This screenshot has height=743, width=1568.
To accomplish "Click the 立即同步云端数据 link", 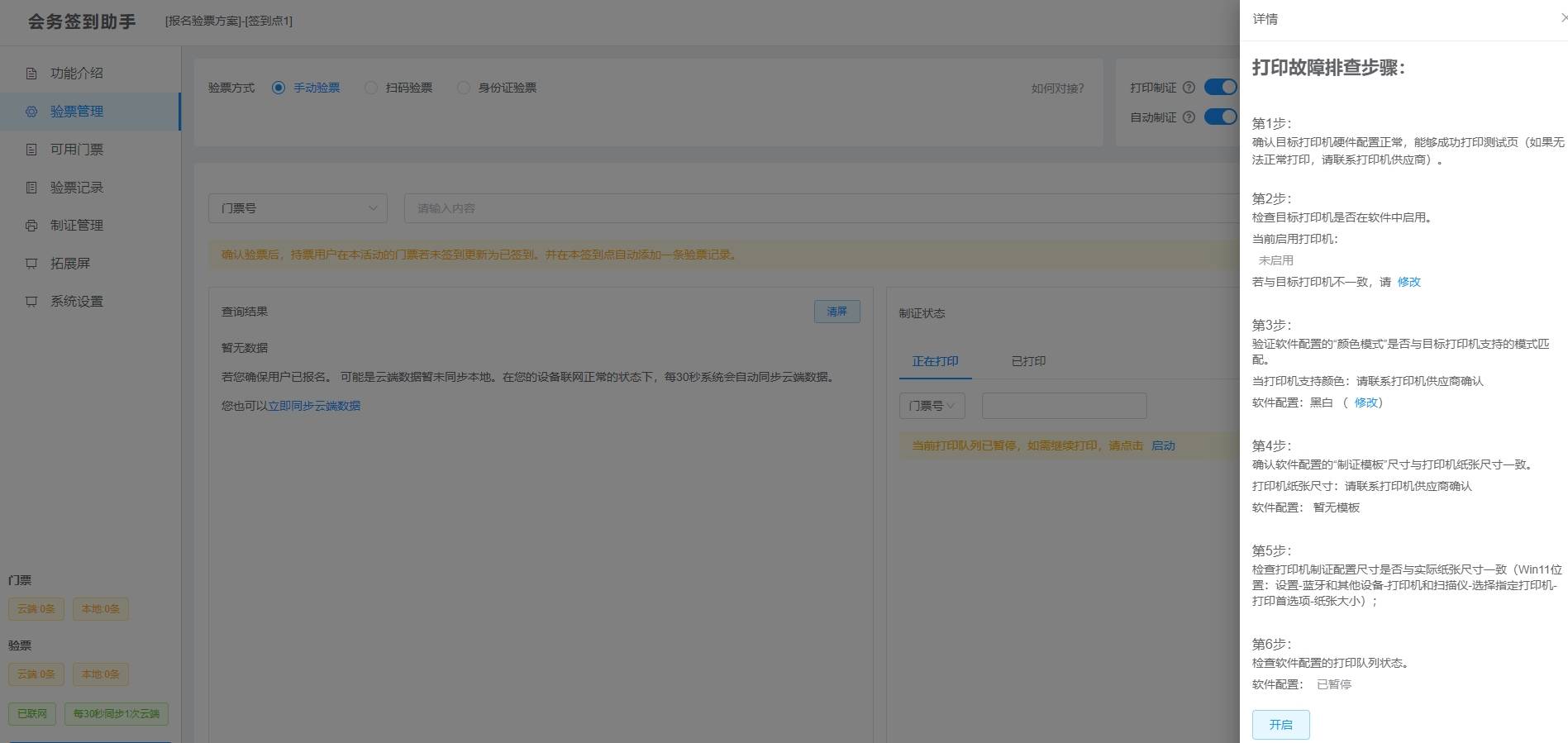I will (314, 406).
